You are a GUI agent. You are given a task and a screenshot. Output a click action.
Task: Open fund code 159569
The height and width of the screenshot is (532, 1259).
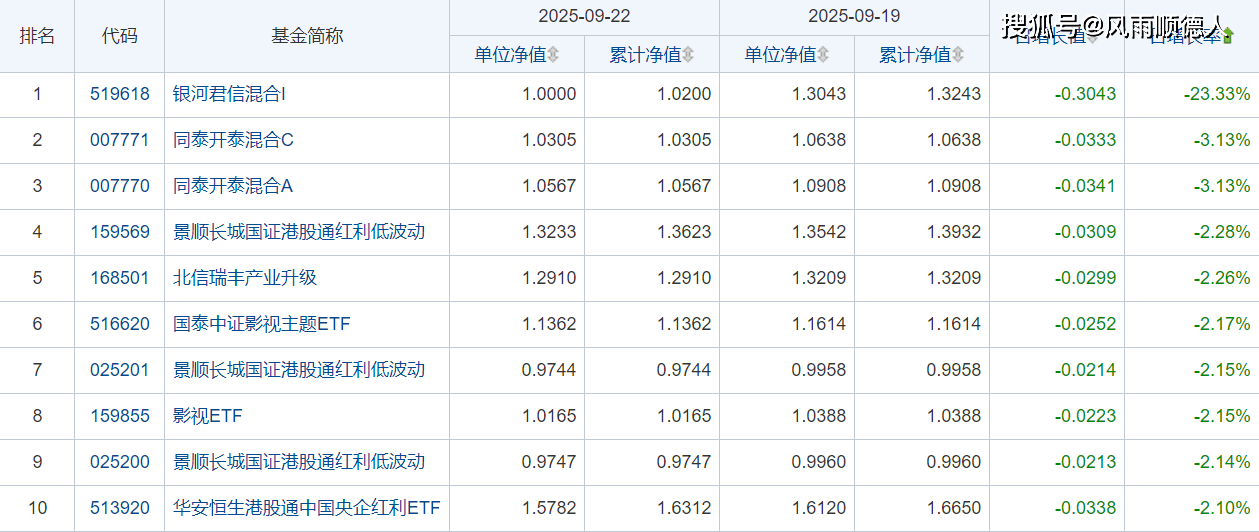(119, 232)
